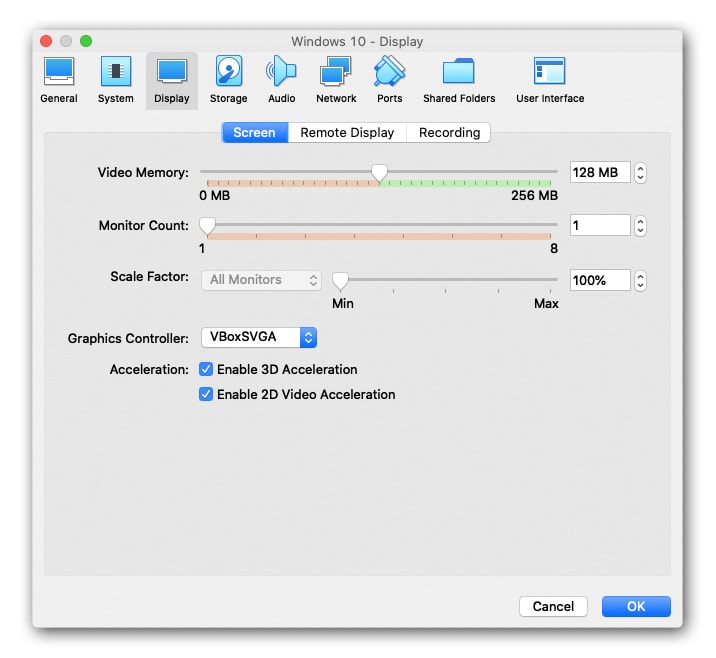Click the 256 MB maximum label
The height and width of the screenshot is (658, 716).
[534, 195]
